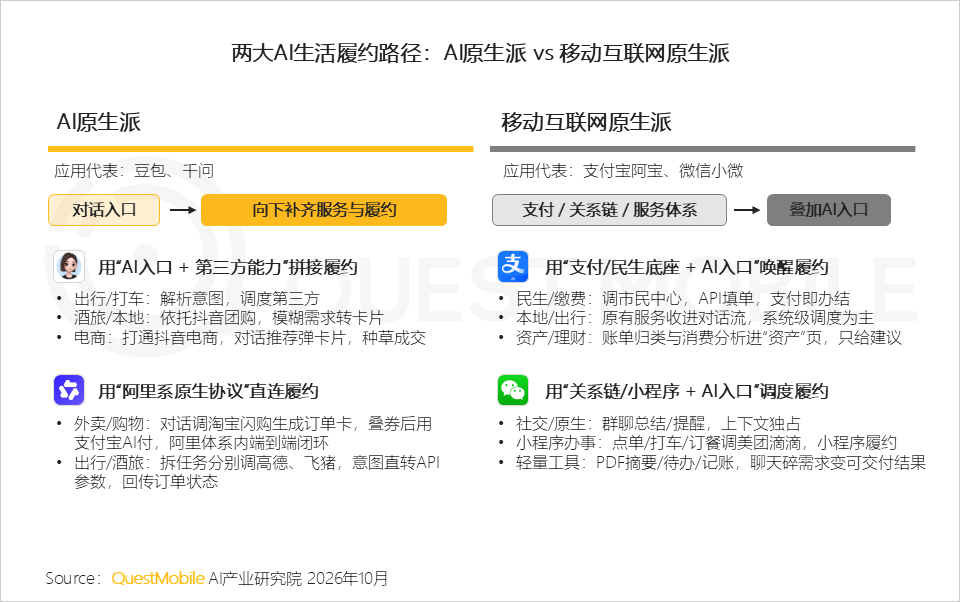Click 应用代表：支付宝阿宝、微信小微 text
The height and width of the screenshot is (602, 960).
click(623, 171)
